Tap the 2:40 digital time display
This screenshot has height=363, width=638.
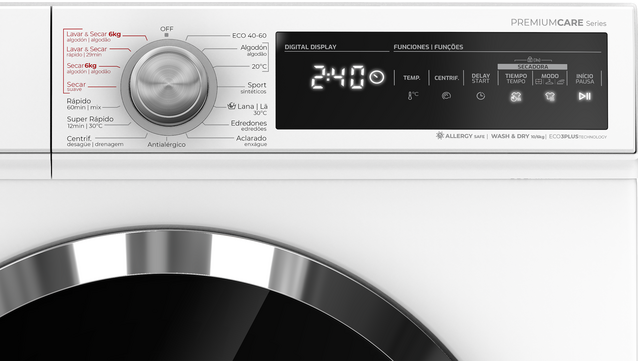tap(338, 77)
